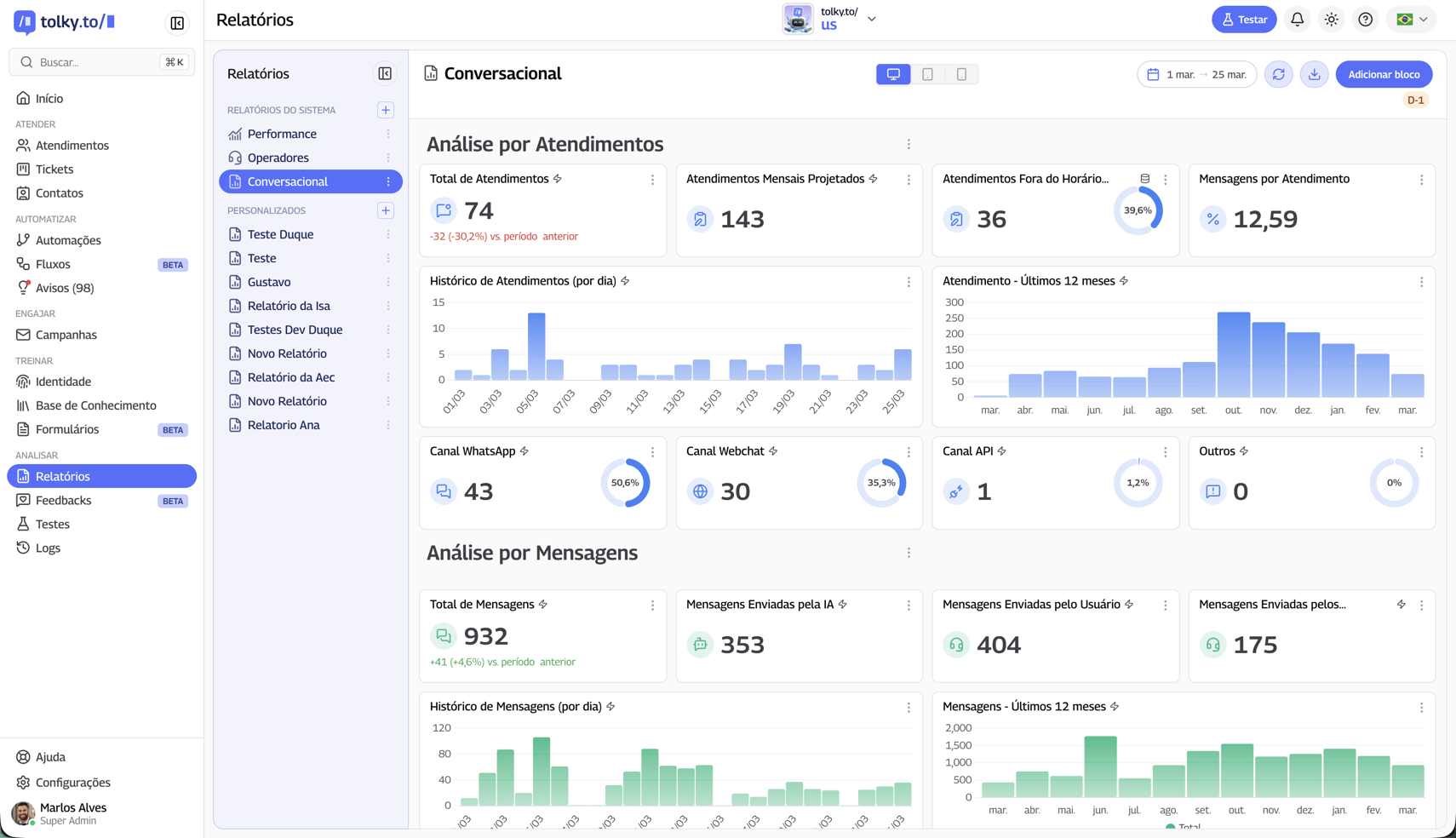Go to Atendimentos in the sidebar
The width and height of the screenshot is (1456, 838).
click(x=72, y=146)
